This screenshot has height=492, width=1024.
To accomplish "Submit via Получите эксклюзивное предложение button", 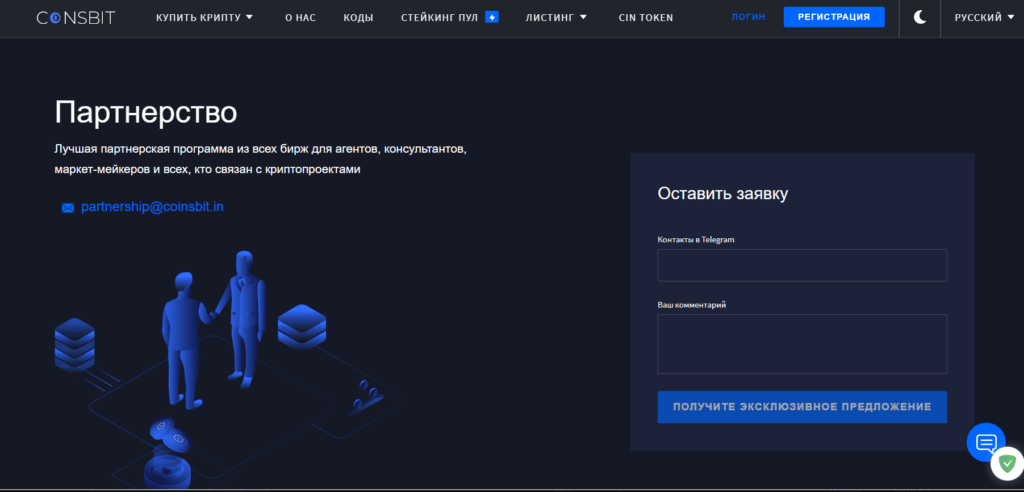I will click(x=802, y=407).
